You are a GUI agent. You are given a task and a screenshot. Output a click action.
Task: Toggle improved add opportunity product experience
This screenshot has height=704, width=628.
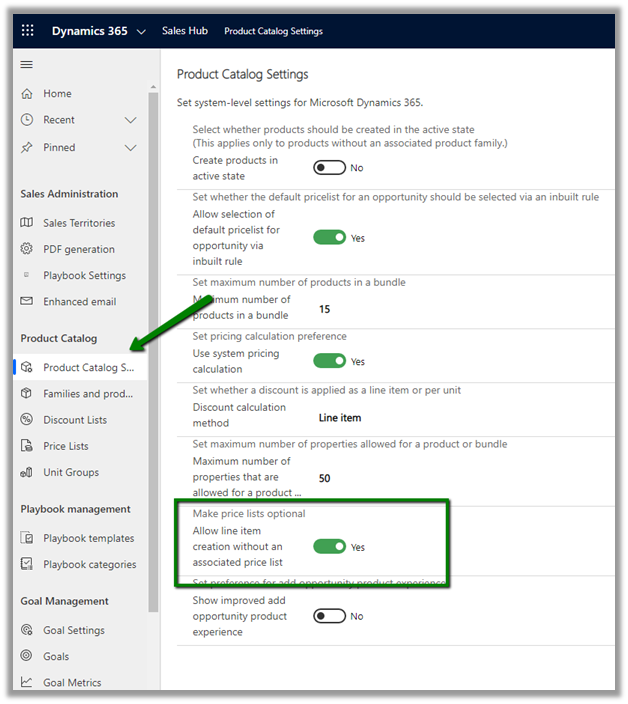(x=329, y=616)
